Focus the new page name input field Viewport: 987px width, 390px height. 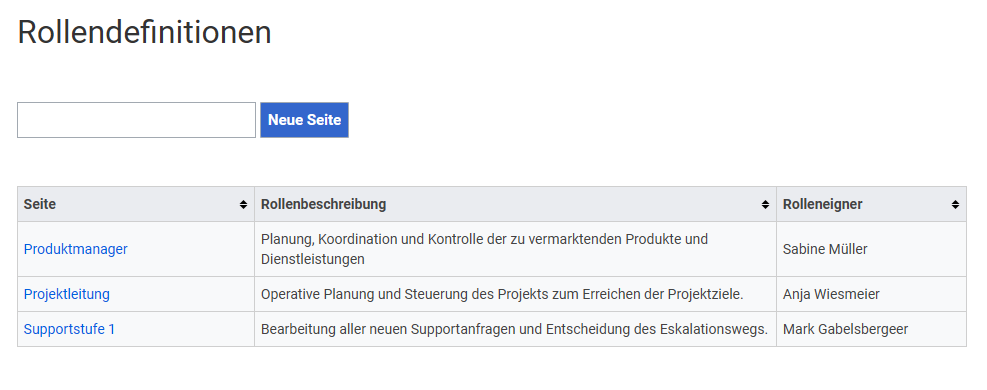136,120
